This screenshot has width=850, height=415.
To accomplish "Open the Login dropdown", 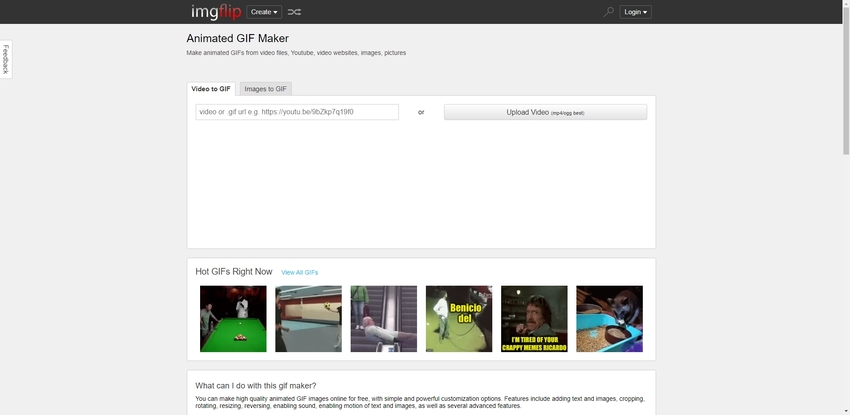I will [635, 12].
